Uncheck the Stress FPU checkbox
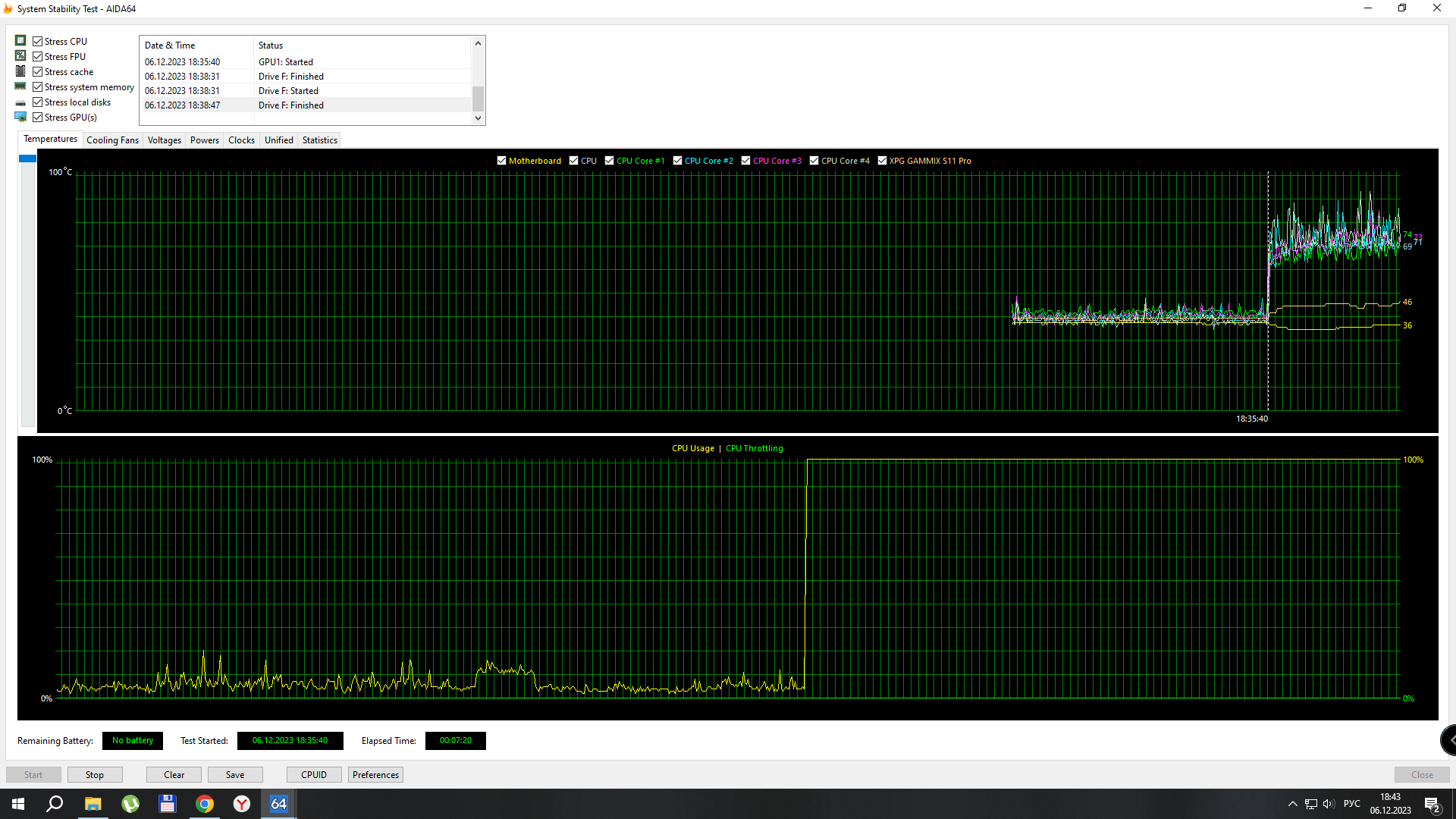The width and height of the screenshot is (1456, 819). point(38,56)
